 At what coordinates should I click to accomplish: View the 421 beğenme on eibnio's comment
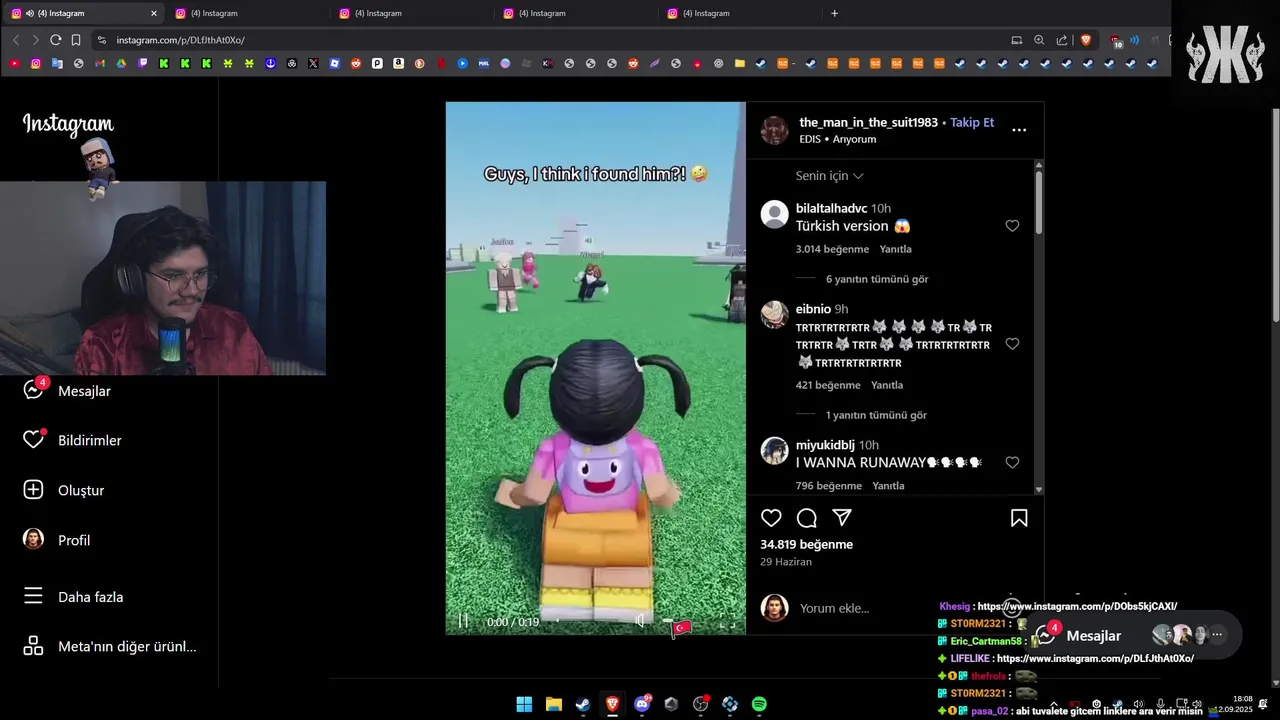point(828,385)
